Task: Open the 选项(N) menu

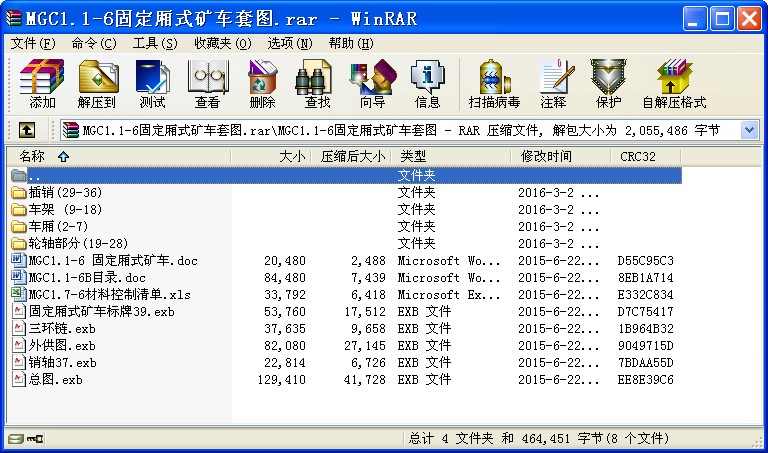Action: 289,44
